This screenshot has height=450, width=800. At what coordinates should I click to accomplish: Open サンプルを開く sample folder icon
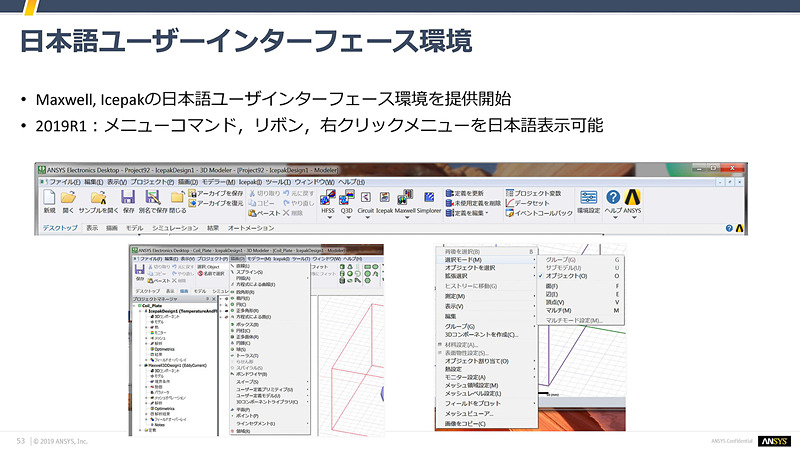[x=98, y=197]
